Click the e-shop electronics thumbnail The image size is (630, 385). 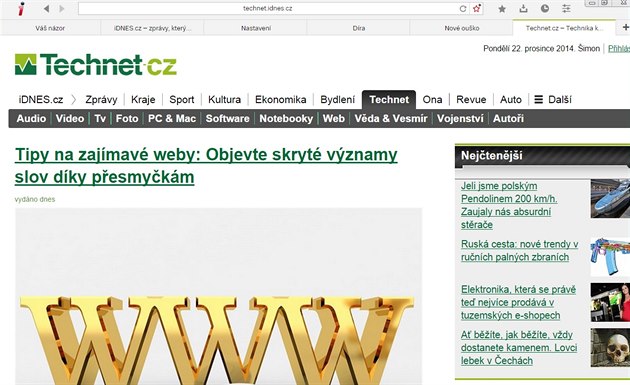(610, 302)
